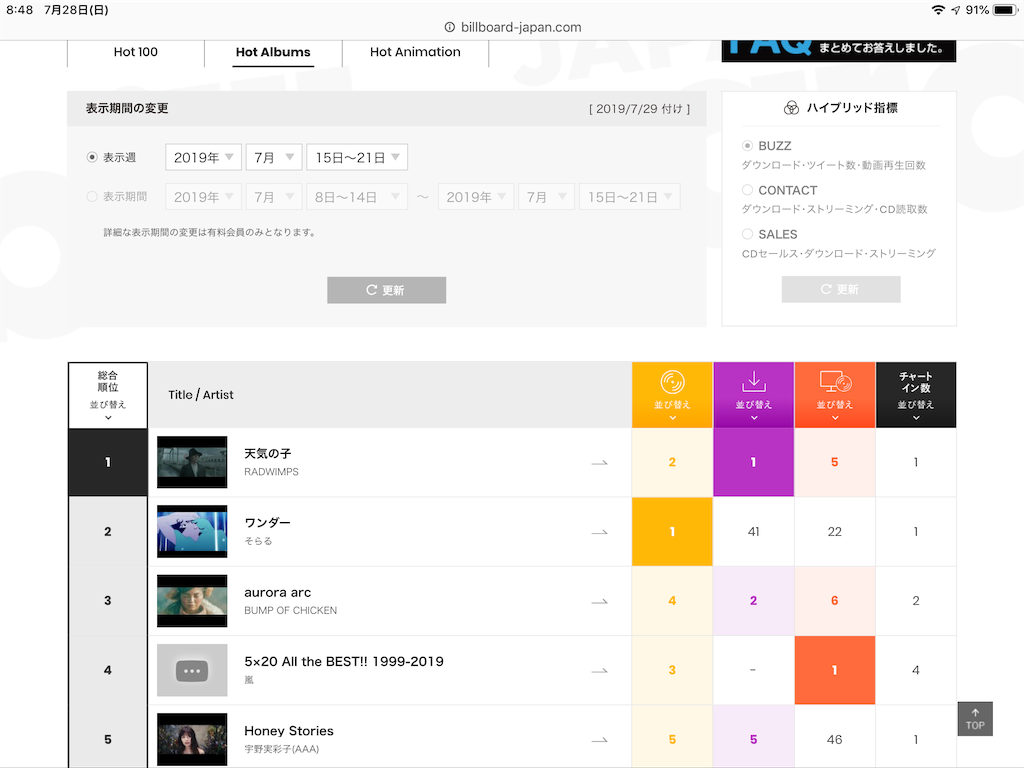
Task: Select the 表示期間 radio button
Action: [92, 197]
